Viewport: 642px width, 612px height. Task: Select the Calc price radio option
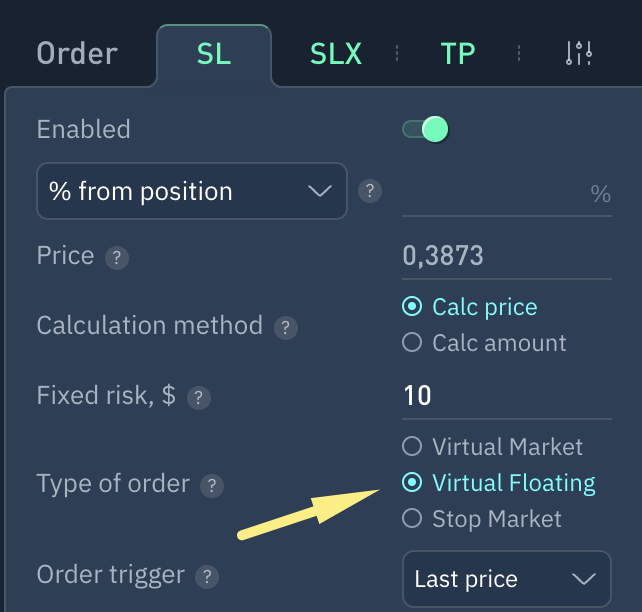point(411,307)
